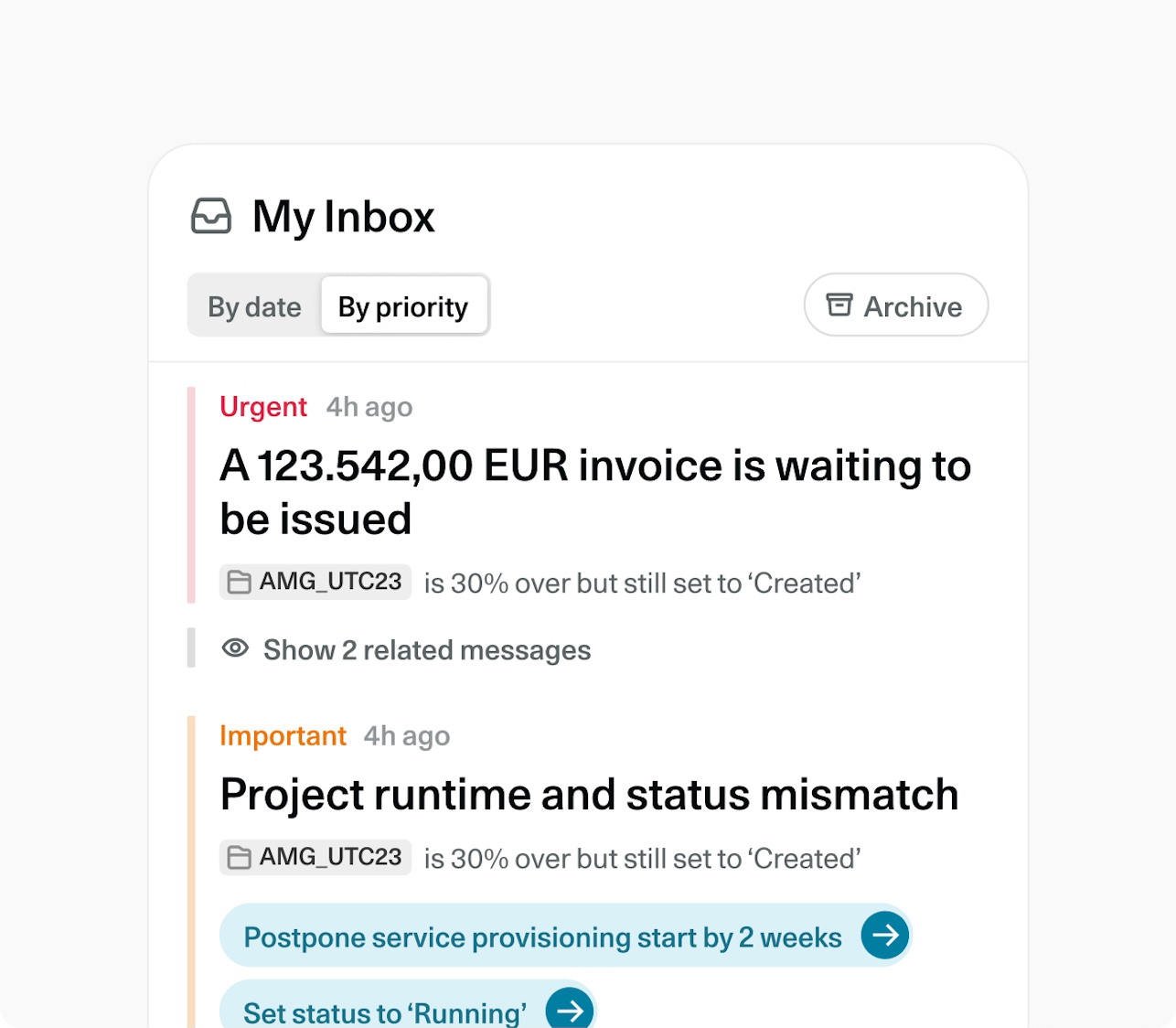This screenshot has height=1028, width=1176.
Task: Open the Archive button
Action: (x=895, y=305)
